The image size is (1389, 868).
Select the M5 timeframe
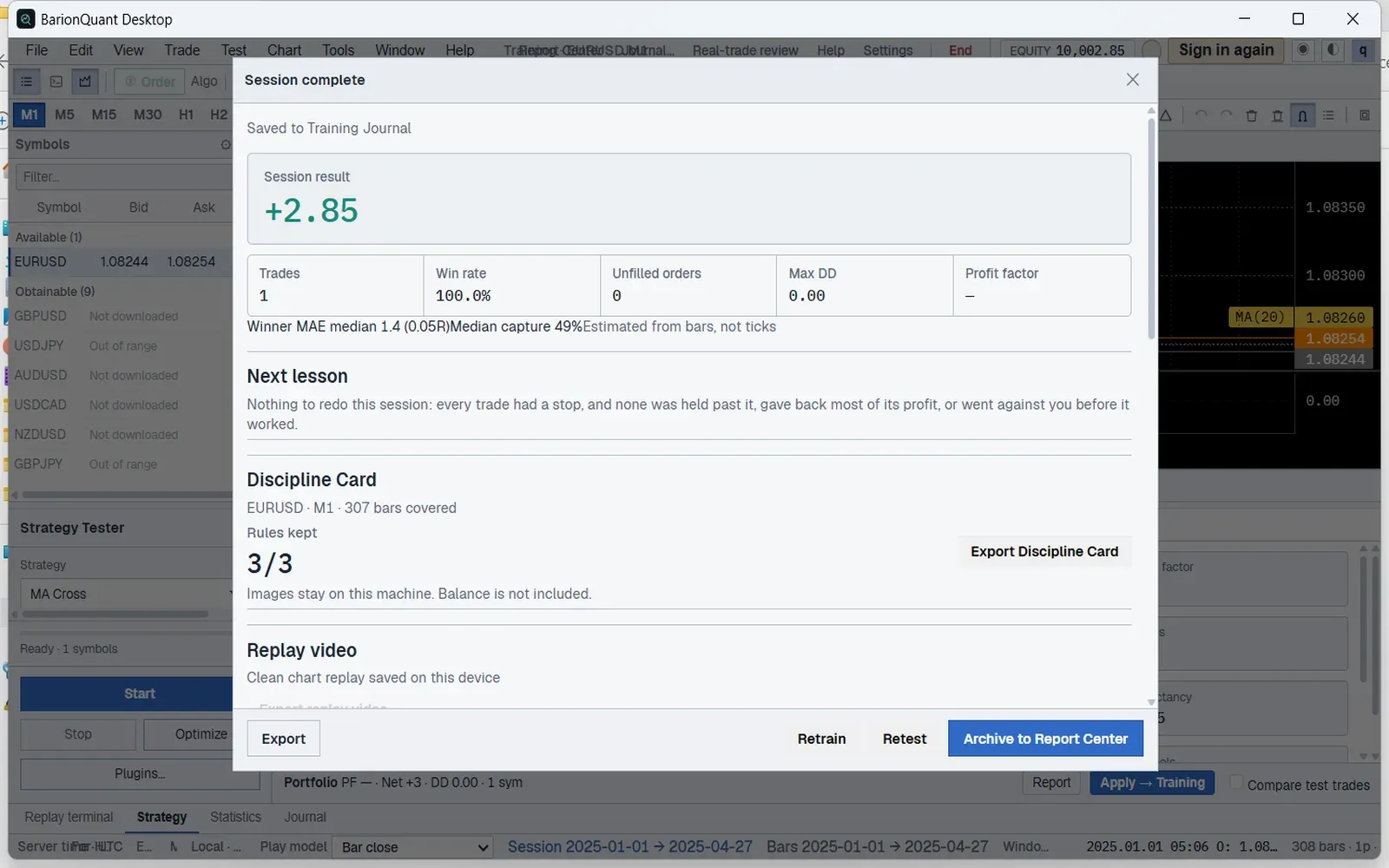pos(64,115)
